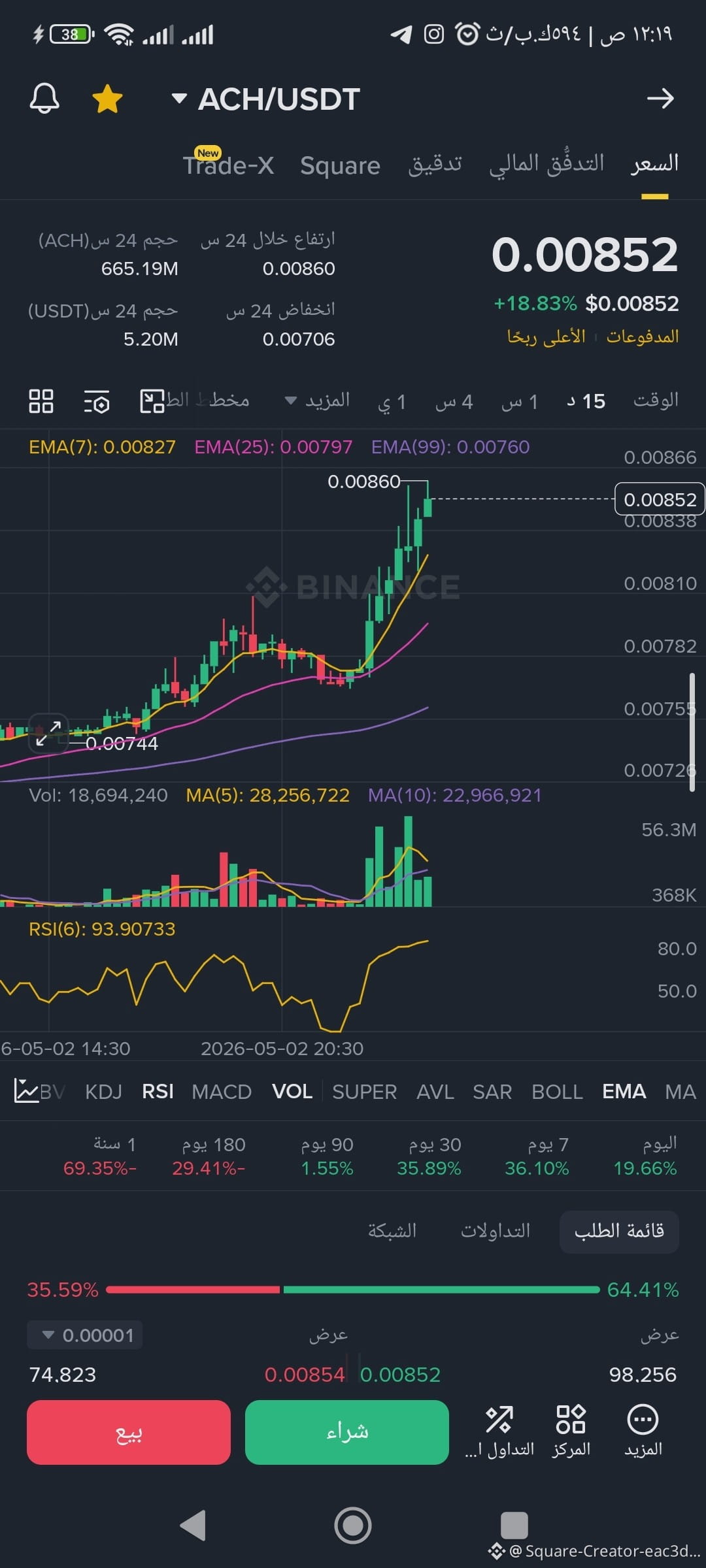Tap the Android back navigation button
Image resolution: width=706 pixels, height=1568 pixels.
(x=193, y=1526)
